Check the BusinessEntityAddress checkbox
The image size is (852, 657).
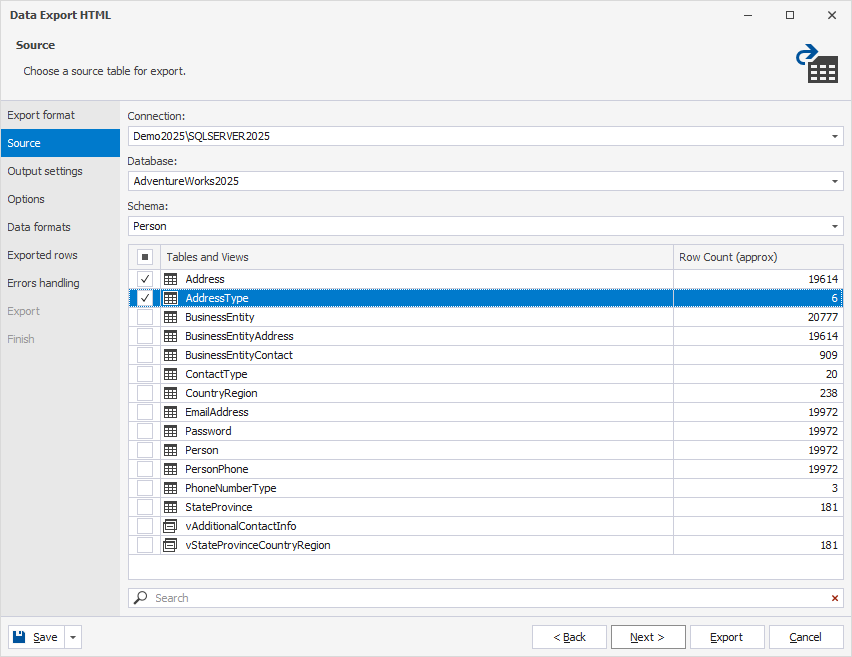[x=145, y=336]
